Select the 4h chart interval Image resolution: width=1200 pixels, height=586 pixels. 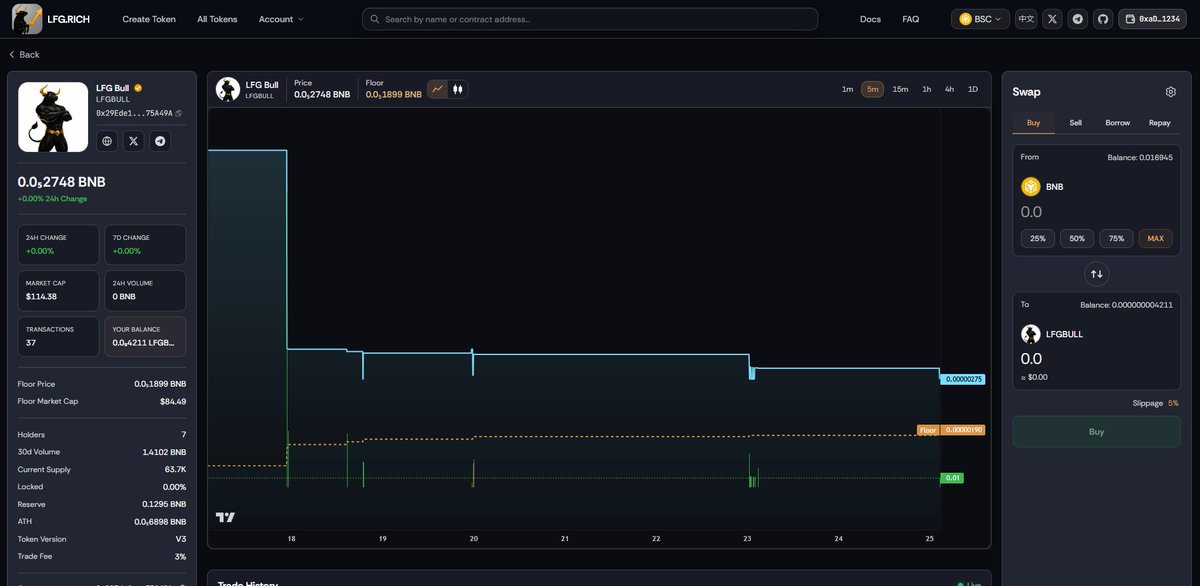[x=950, y=89]
